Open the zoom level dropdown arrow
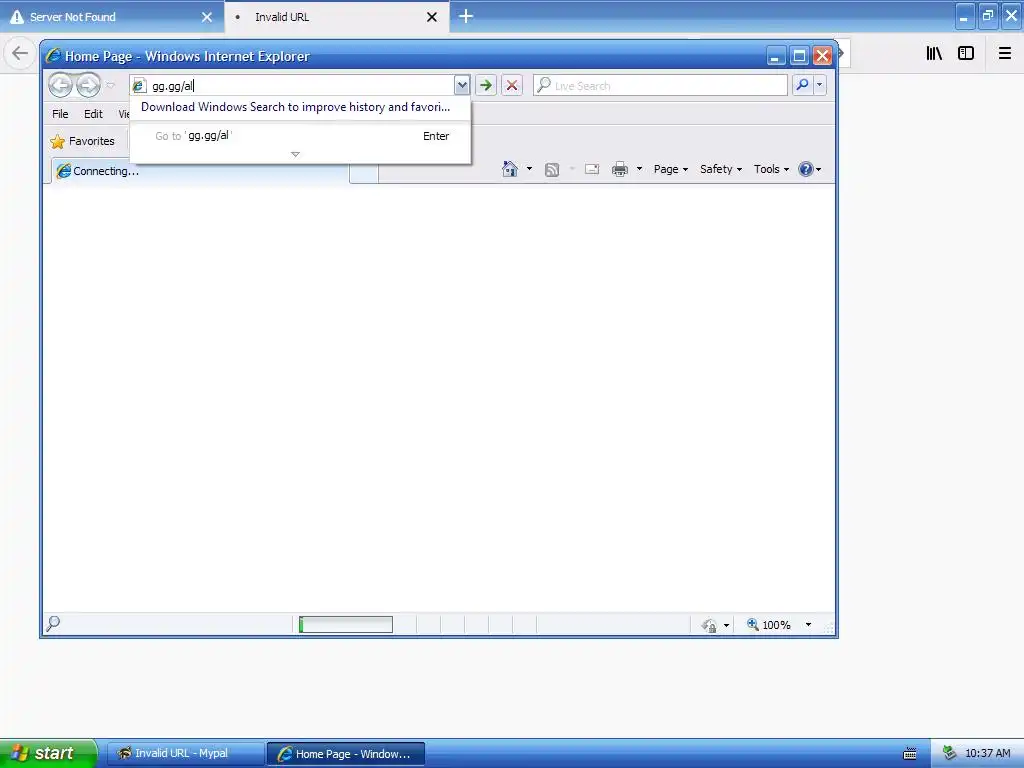Viewport: 1024px width, 768px height. point(808,625)
